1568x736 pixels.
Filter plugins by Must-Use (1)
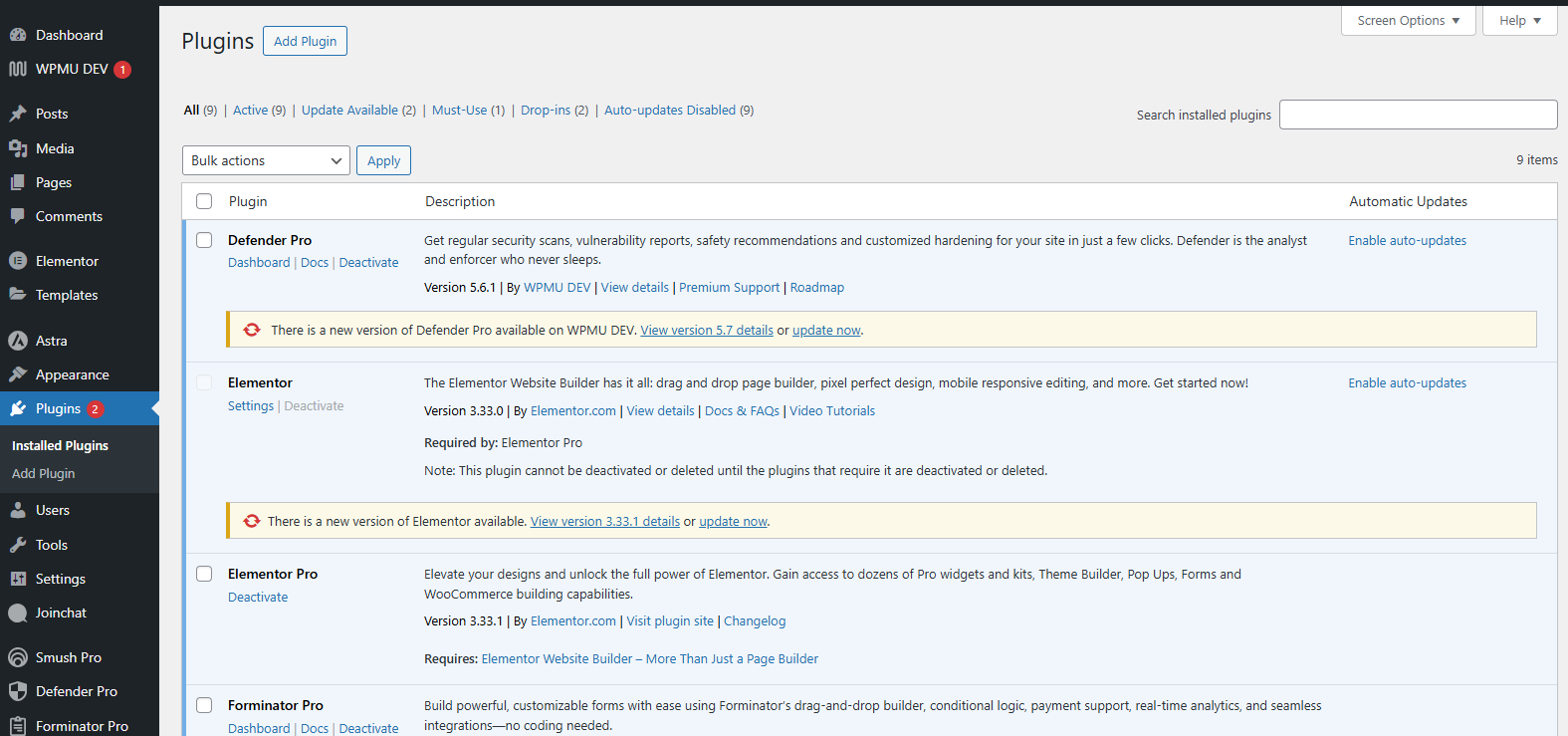point(468,110)
